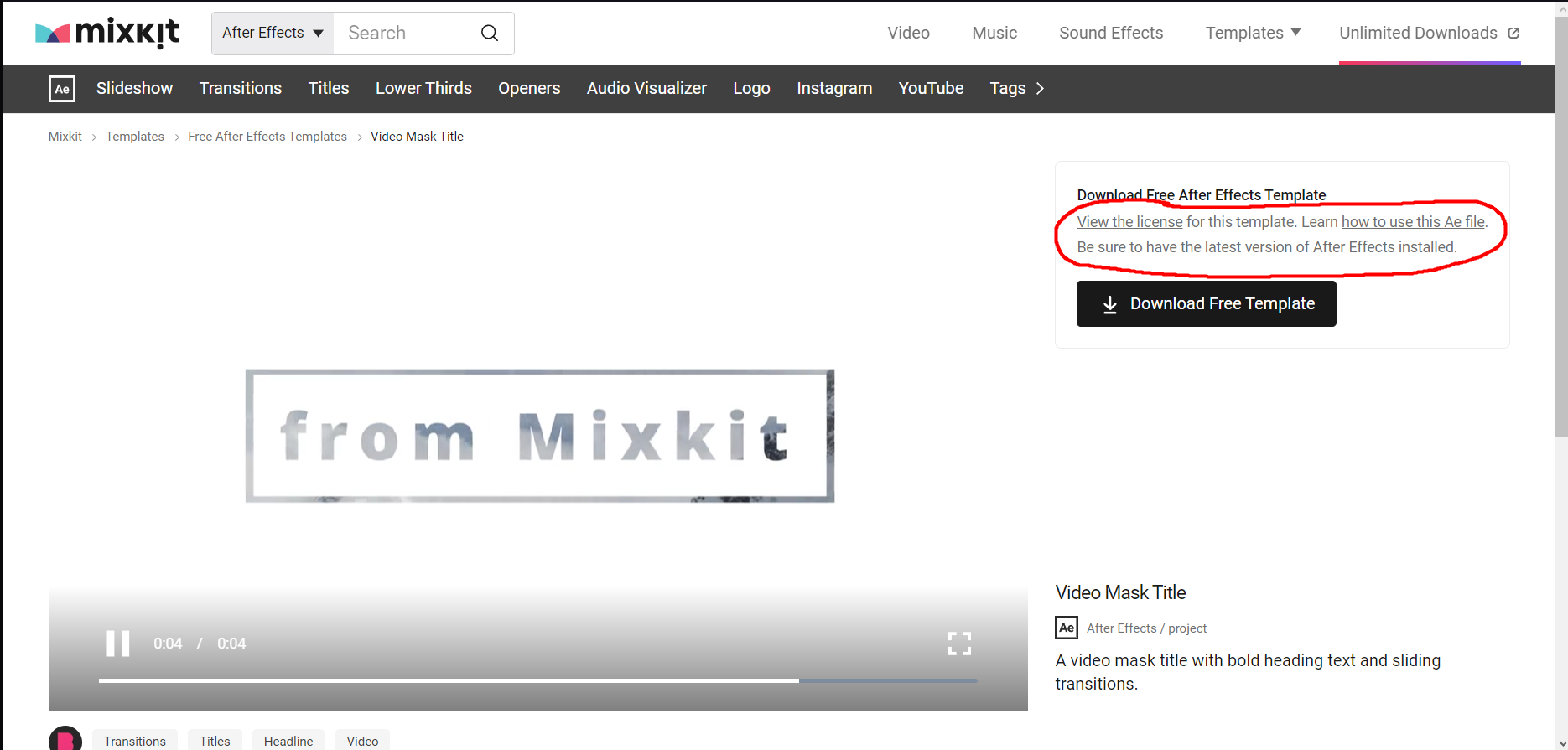Select the YouTube category
The width and height of the screenshot is (1568, 750).
[x=931, y=88]
